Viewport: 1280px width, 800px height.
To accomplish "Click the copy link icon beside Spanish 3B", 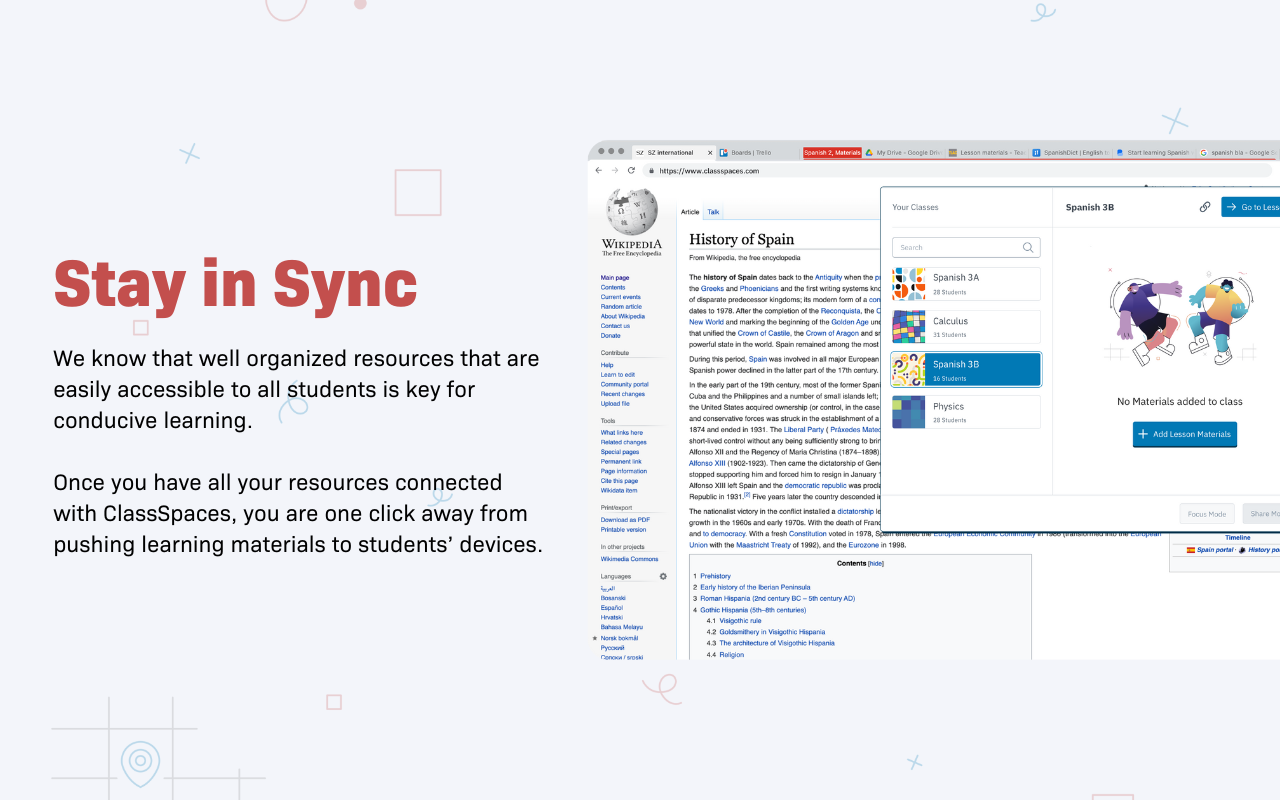I will tap(1204, 207).
